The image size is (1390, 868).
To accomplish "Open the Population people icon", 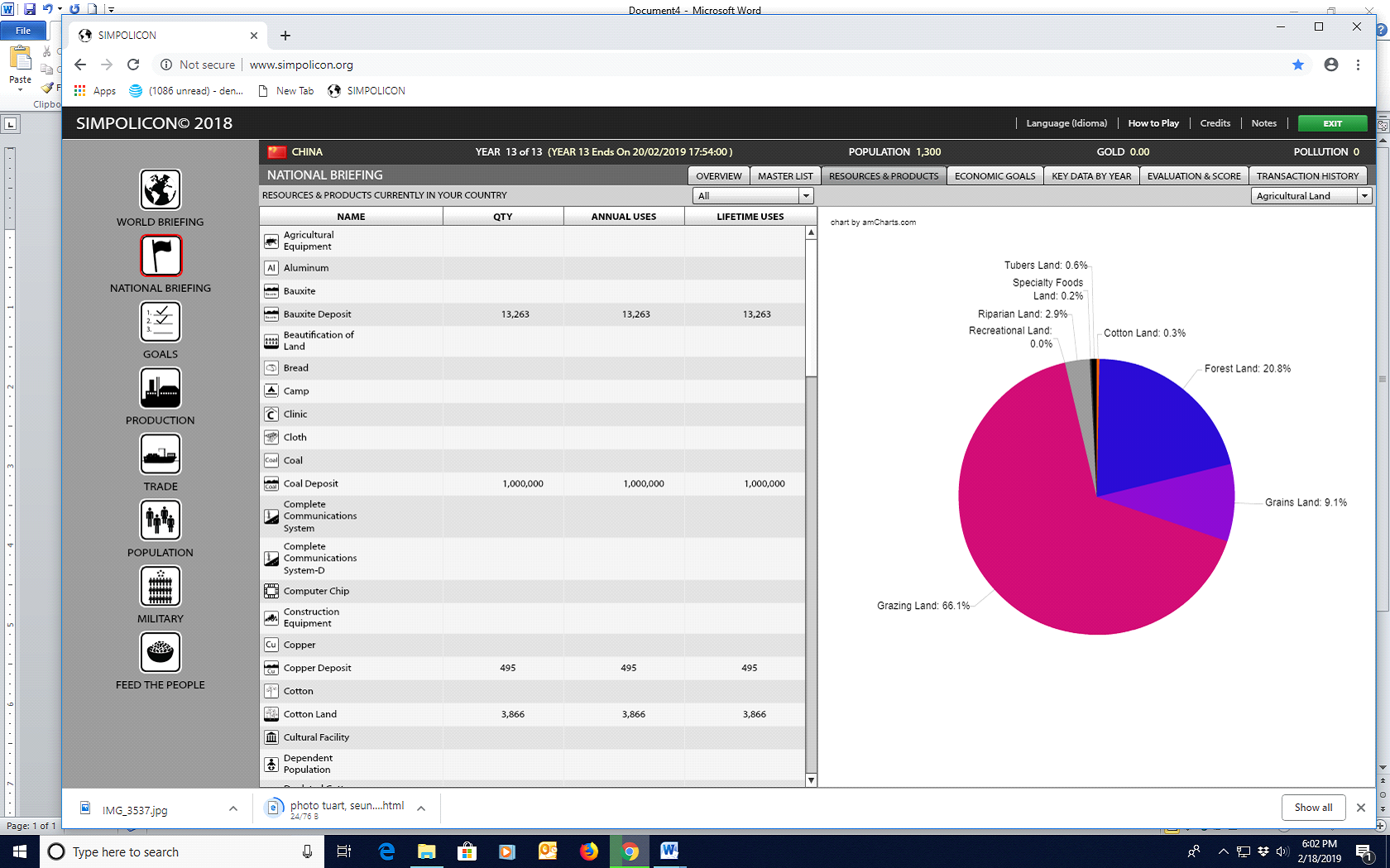I will coord(161,520).
